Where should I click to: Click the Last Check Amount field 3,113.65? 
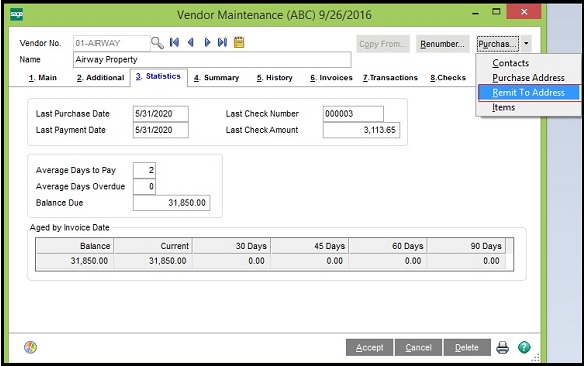pos(361,130)
